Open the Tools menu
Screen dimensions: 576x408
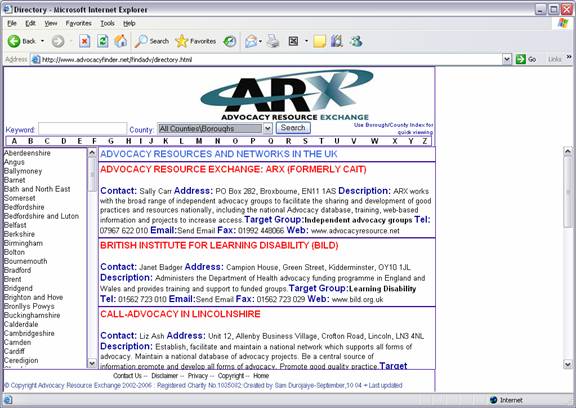pos(107,23)
